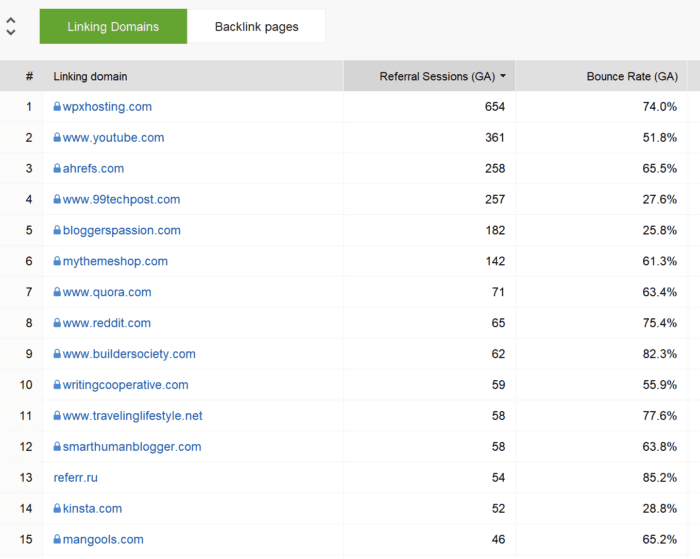Image resolution: width=700 pixels, height=559 pixels.
Task: Click the lock icon beside www.travelinglifestyle.net
Action: (x=57, y=415)
